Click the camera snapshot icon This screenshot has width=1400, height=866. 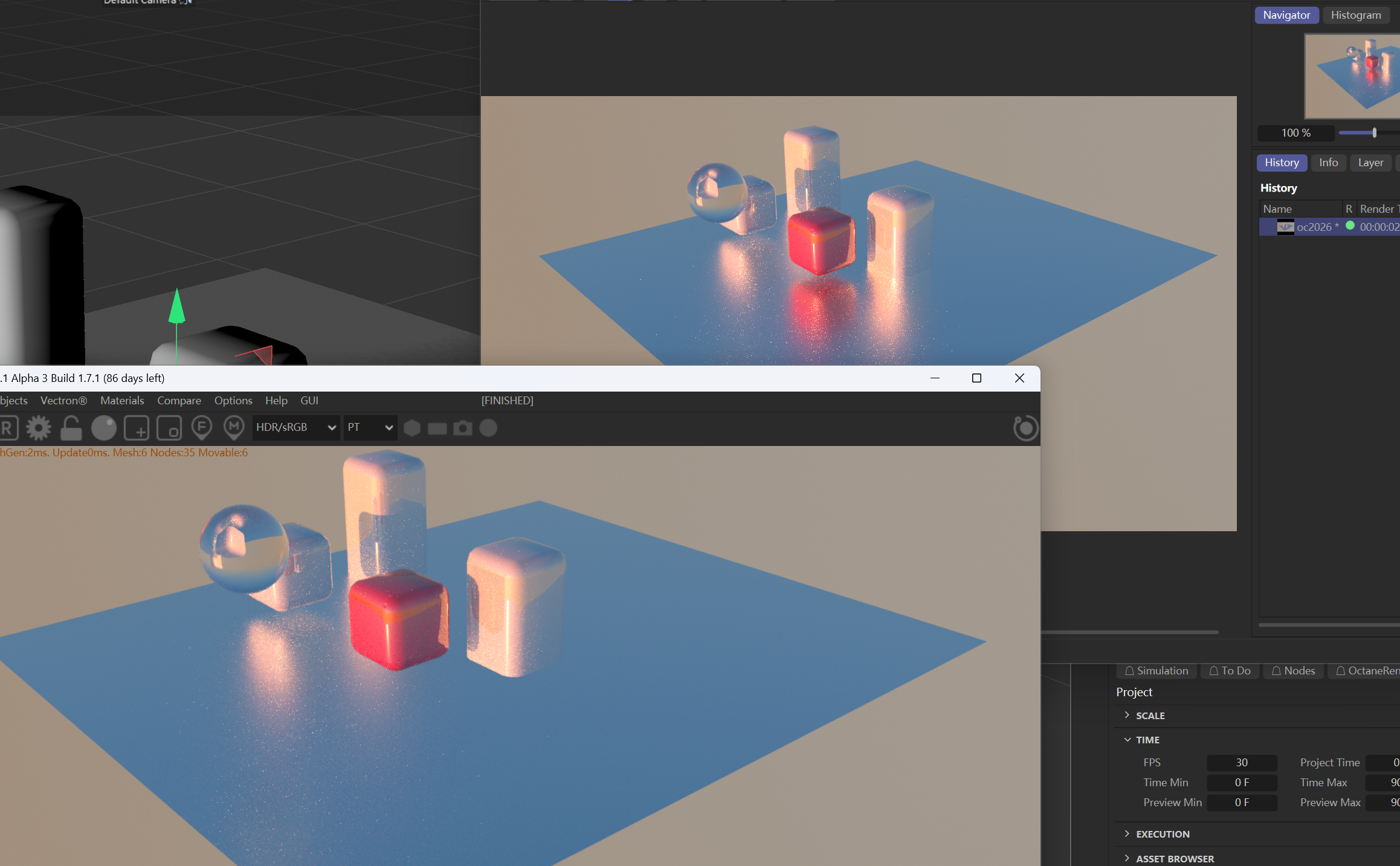point(462,428)
